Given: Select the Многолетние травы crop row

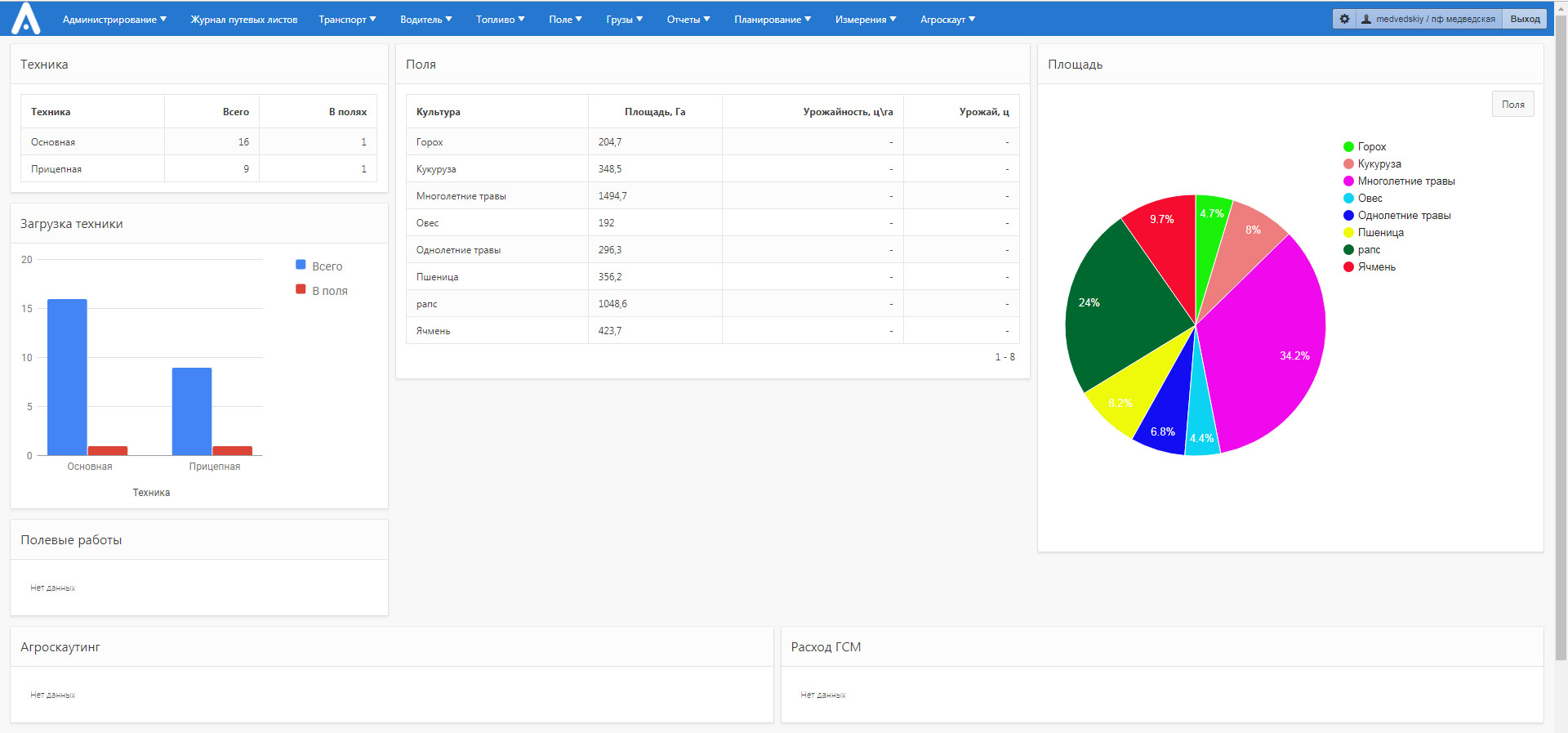Looking at the screenshot, I should click(713, 196).
